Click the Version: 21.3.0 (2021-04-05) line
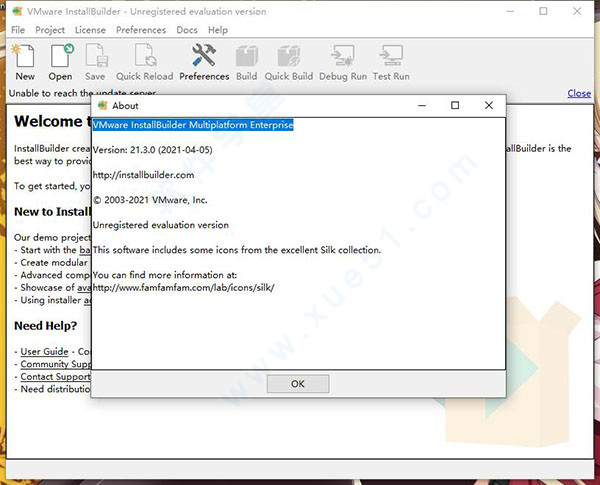This screenshot has width=600, height=485. [153, 150]
